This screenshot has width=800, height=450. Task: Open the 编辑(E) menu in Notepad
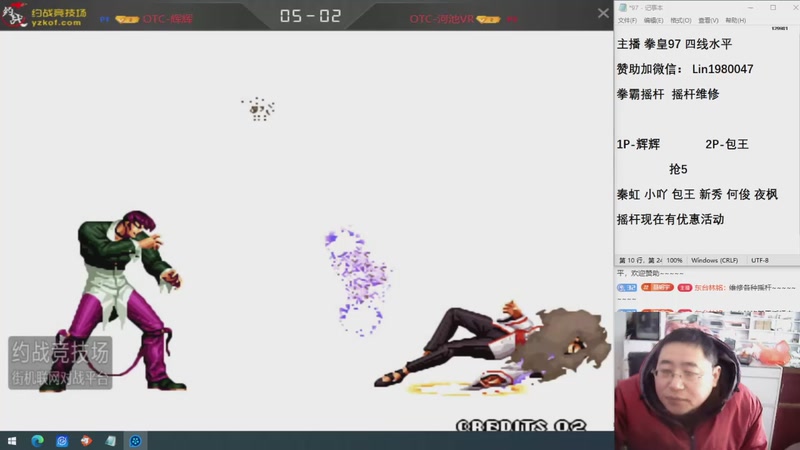(653, 20)
